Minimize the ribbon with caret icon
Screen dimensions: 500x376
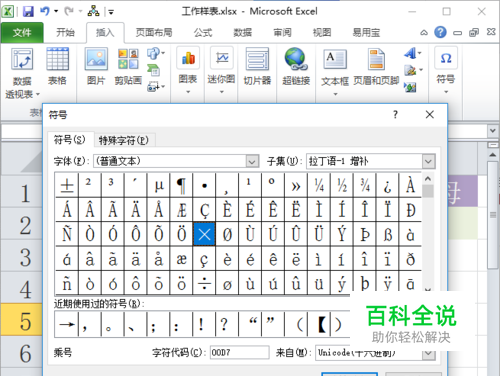point(424,33)
